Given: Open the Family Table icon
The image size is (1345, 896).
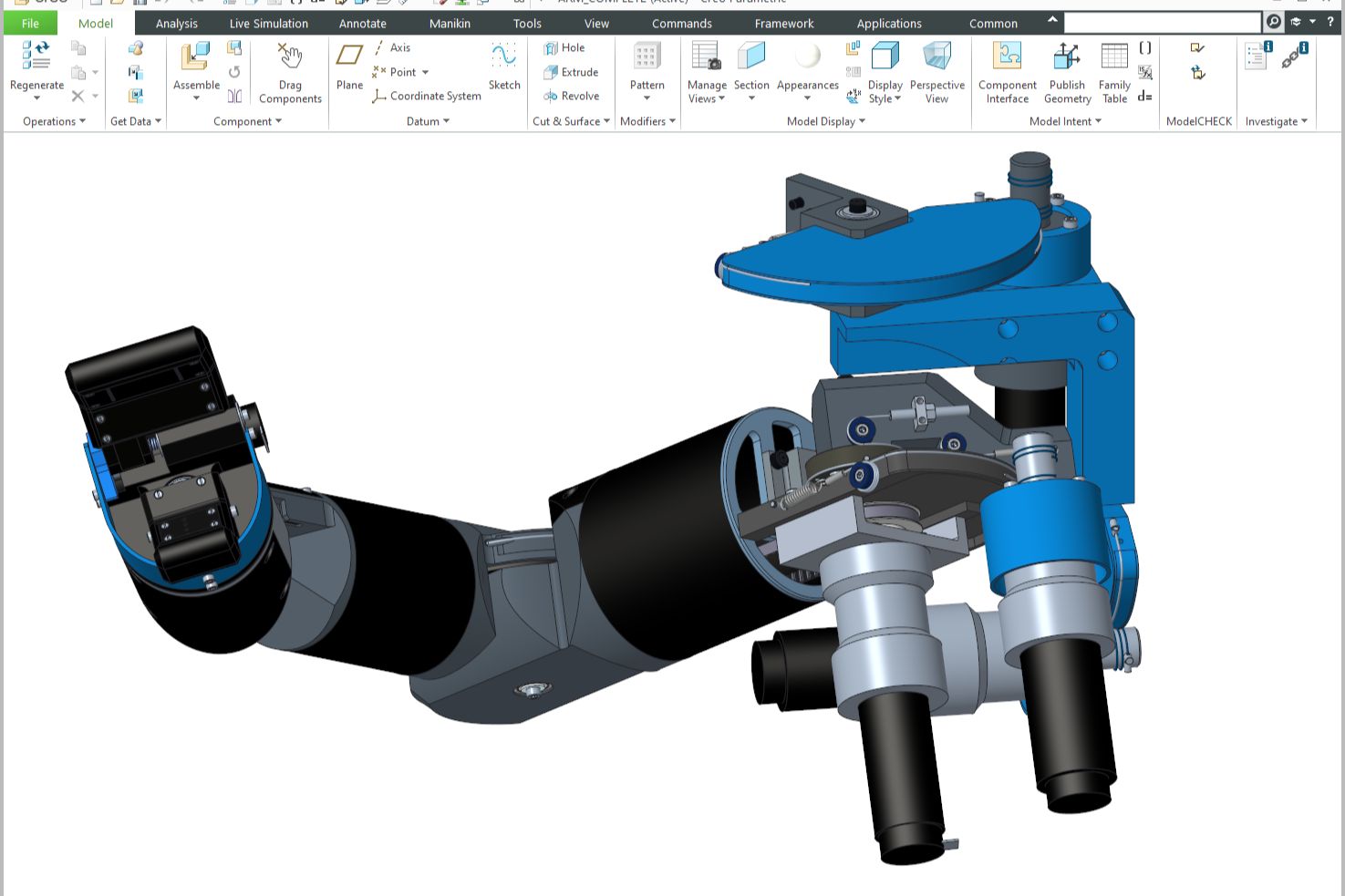Looking at the screenshot, I should pyautogui.click(x=1114, y=57).
